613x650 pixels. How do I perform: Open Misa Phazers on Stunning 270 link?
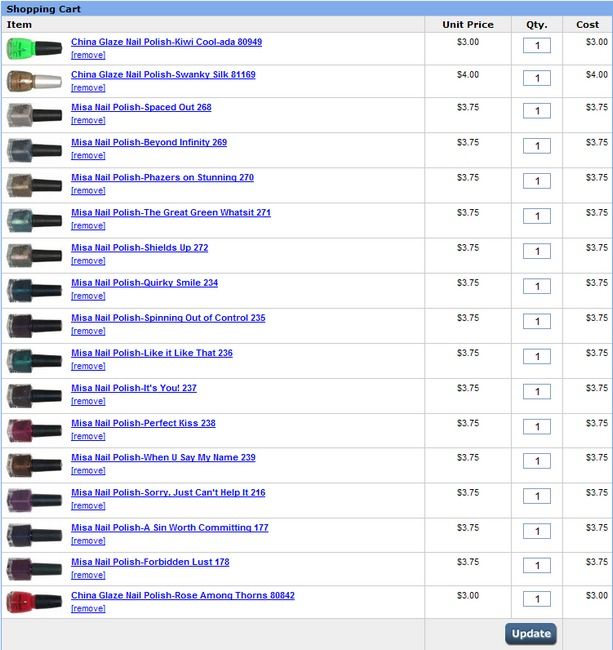(162, 177)
